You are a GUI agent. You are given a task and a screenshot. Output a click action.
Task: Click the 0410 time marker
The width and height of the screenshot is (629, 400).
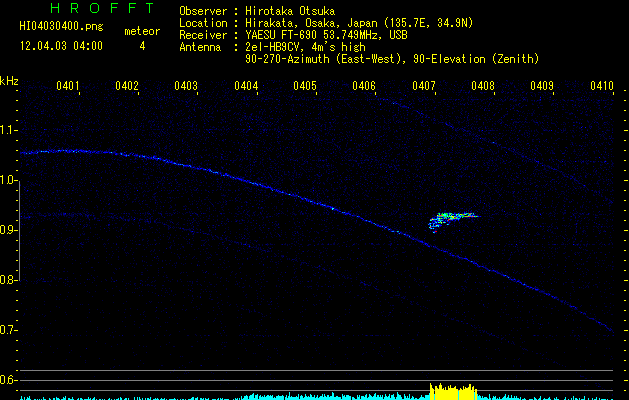coord(602,86)
